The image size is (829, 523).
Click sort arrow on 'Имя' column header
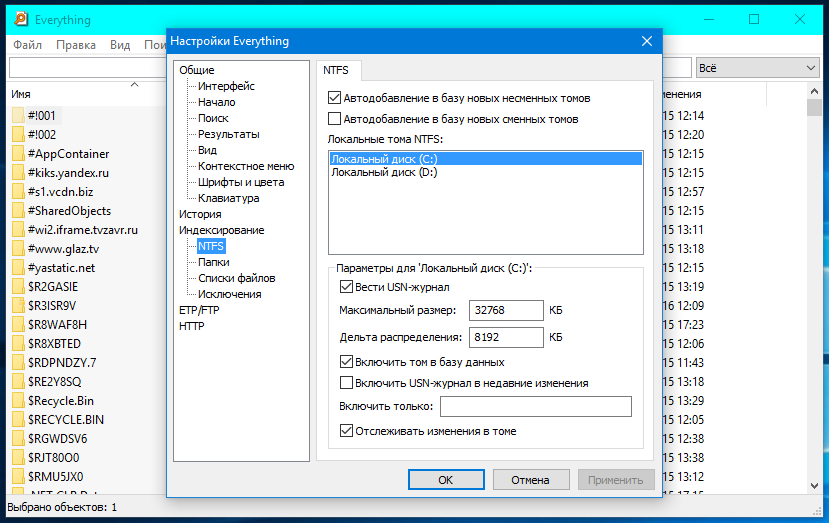coord(134,85)
